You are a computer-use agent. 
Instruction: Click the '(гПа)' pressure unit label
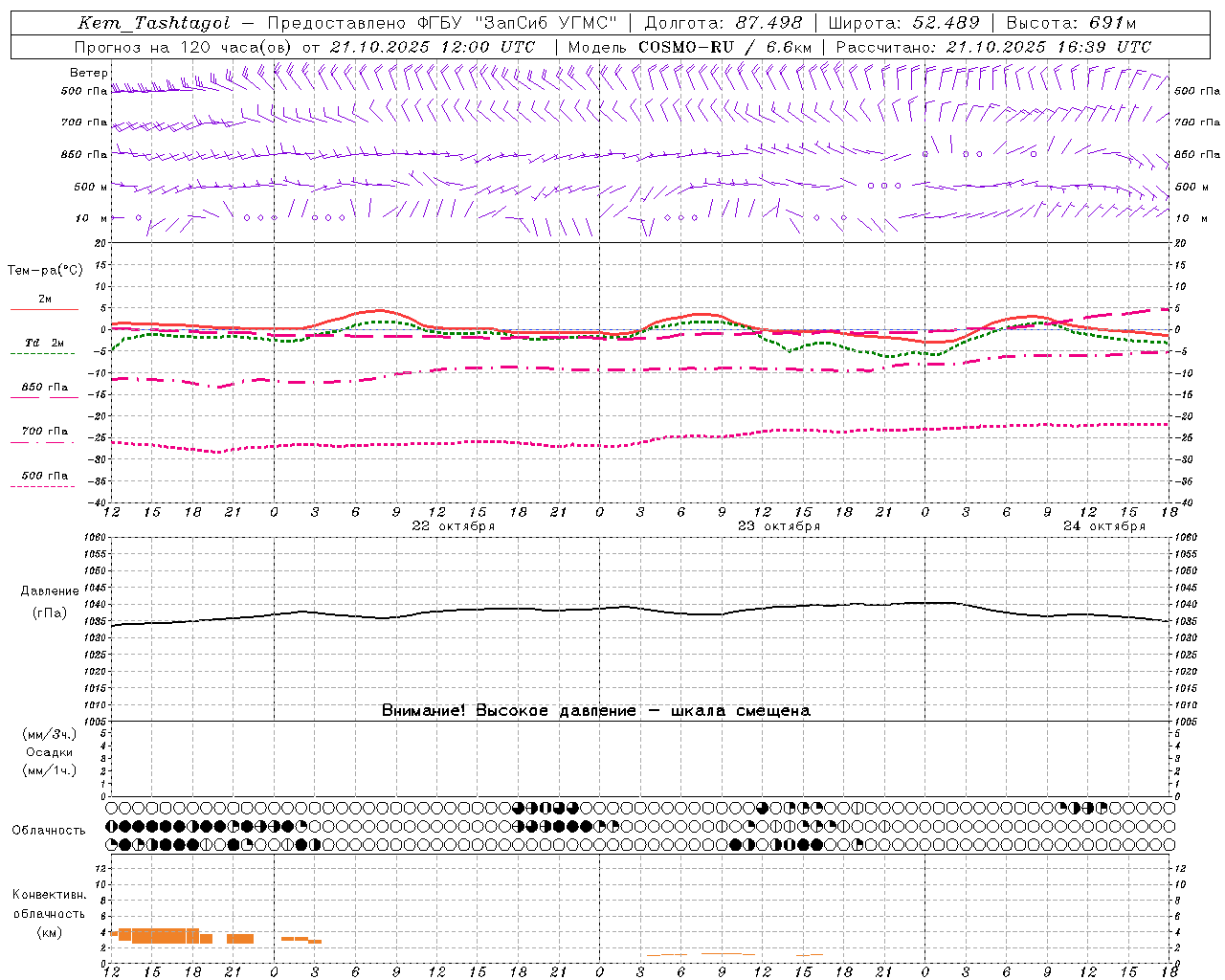click(x=50, y=613)
